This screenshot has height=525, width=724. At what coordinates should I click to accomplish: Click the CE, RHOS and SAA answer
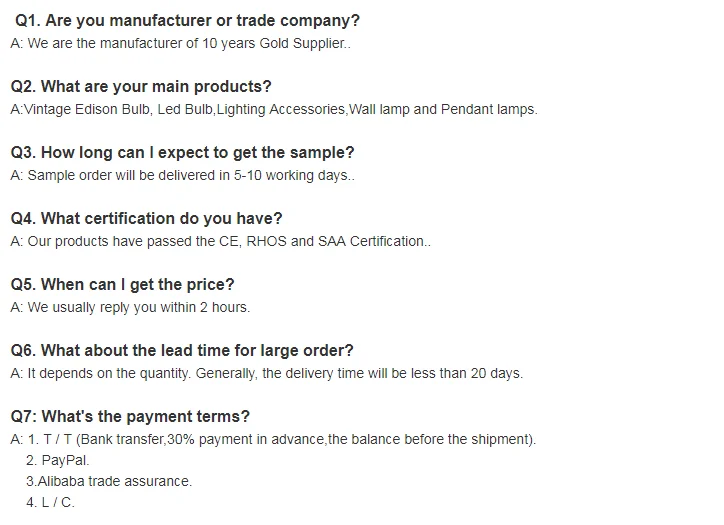tap(220, 241)
